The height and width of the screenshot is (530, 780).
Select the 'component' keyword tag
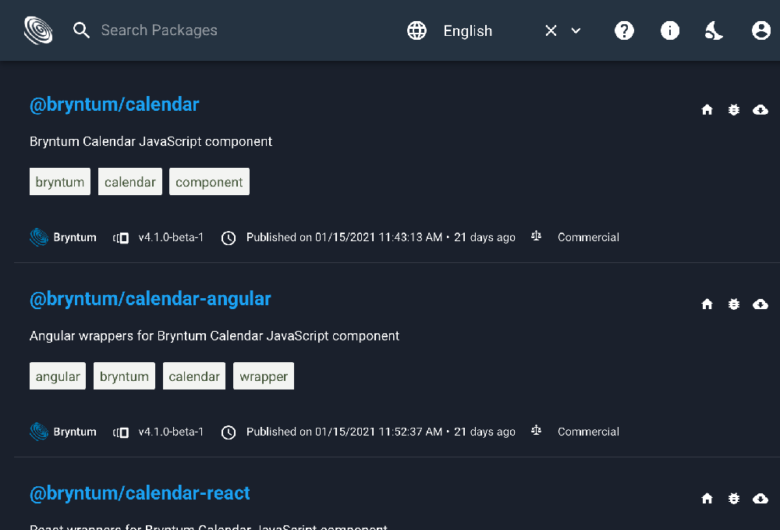coord(209,182)
